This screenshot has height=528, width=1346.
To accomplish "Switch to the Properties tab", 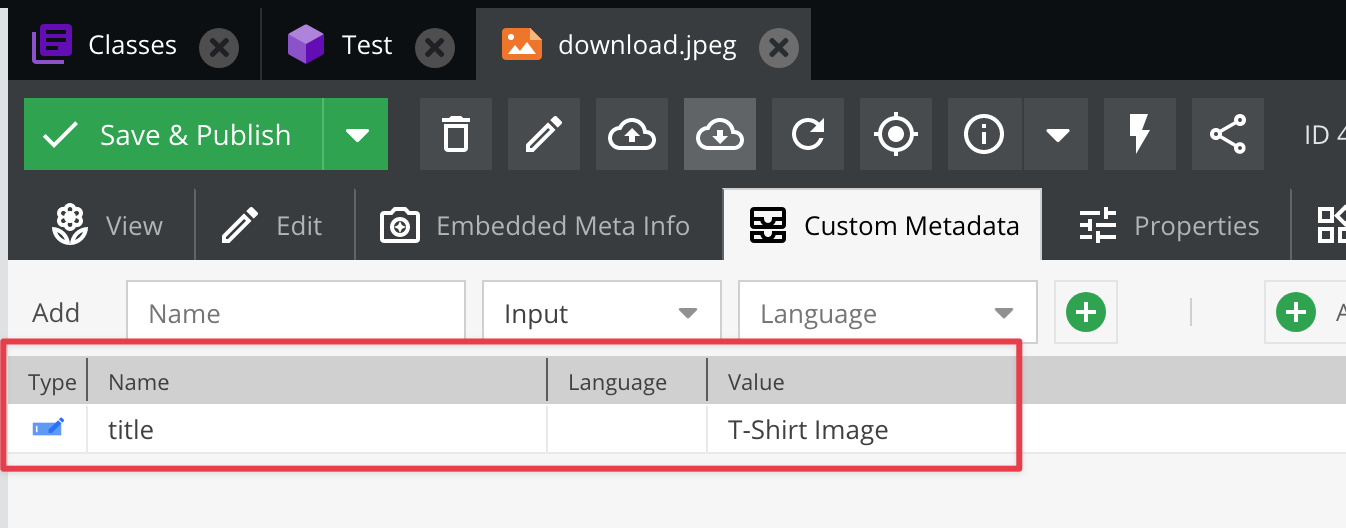I will click(1168, 226).
